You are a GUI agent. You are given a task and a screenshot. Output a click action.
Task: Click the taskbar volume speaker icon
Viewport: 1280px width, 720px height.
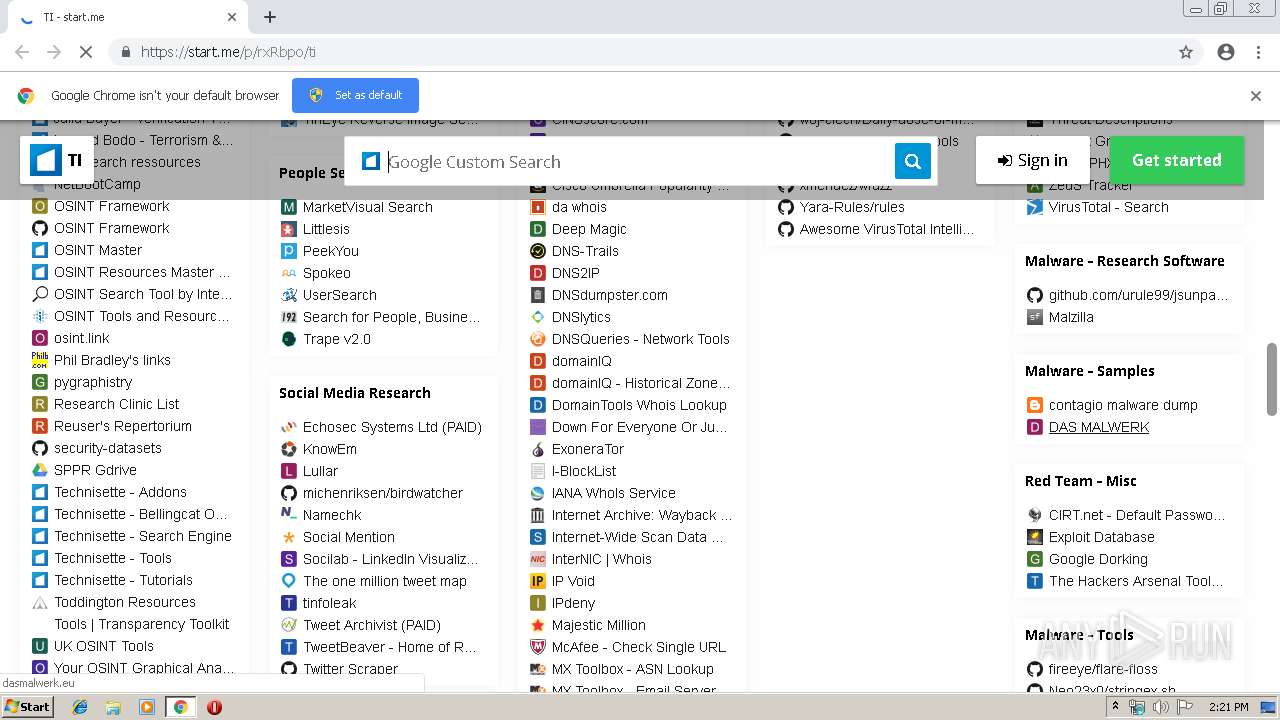pyautogui.click(x=1160, y=707)
